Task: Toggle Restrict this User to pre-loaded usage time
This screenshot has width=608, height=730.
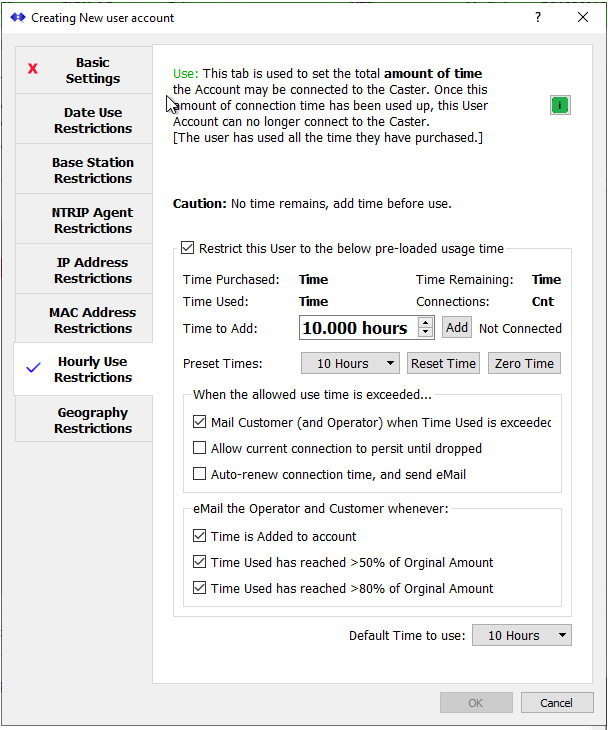Action: click(188, 248)
